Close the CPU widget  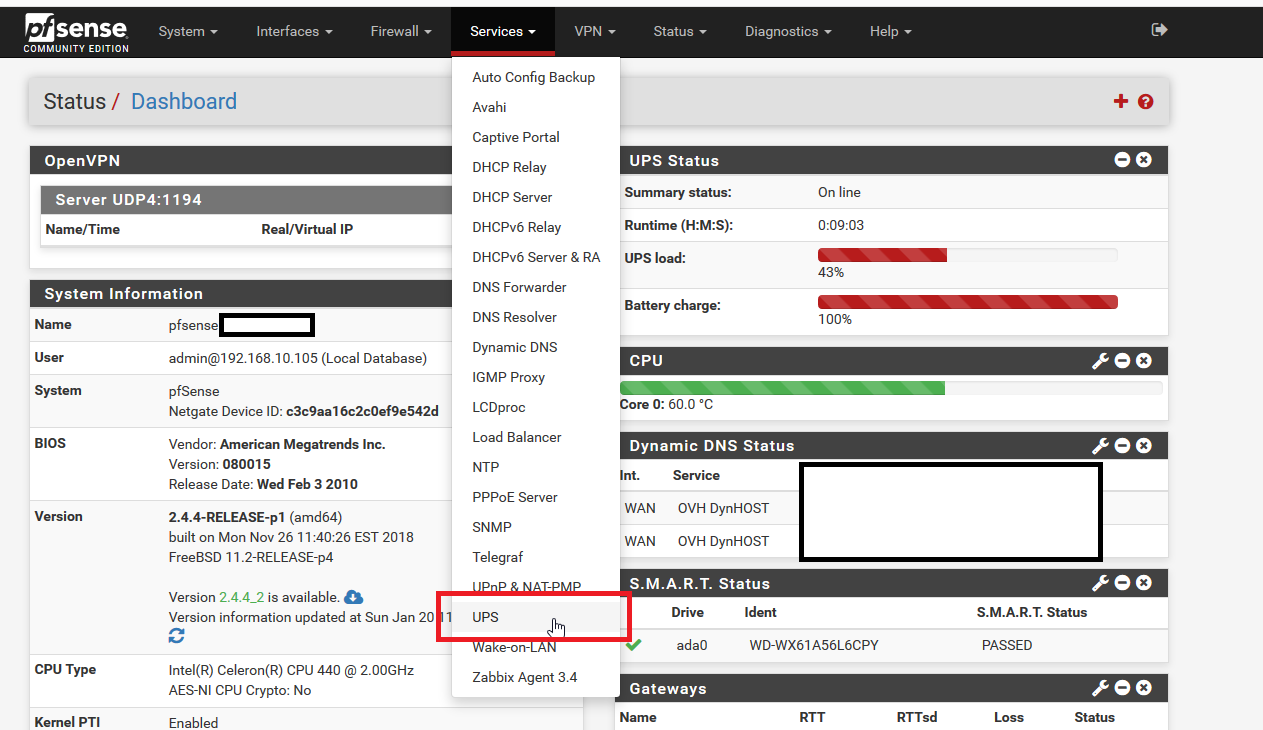(1144, 361)
